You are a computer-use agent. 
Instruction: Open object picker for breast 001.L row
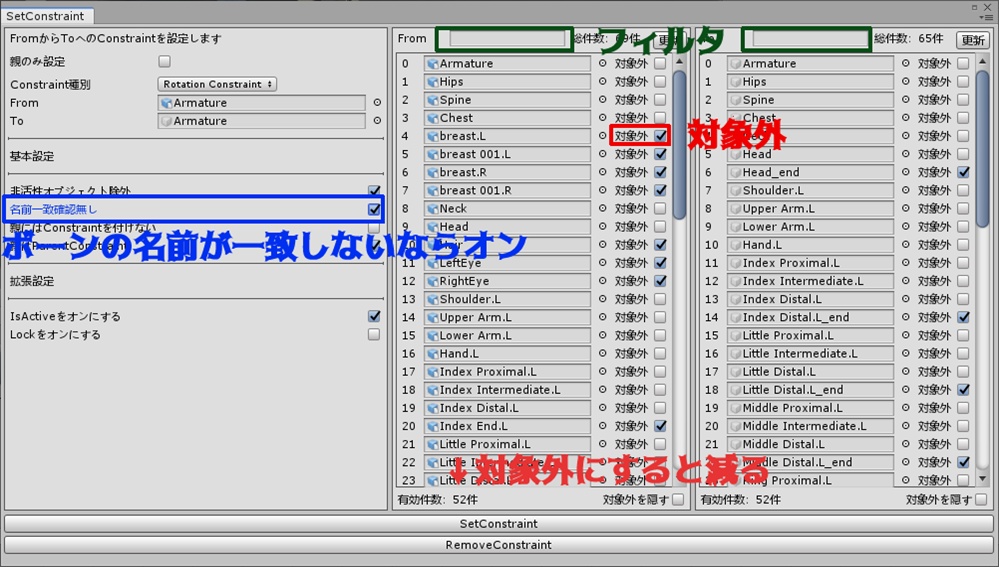[602, 154]
